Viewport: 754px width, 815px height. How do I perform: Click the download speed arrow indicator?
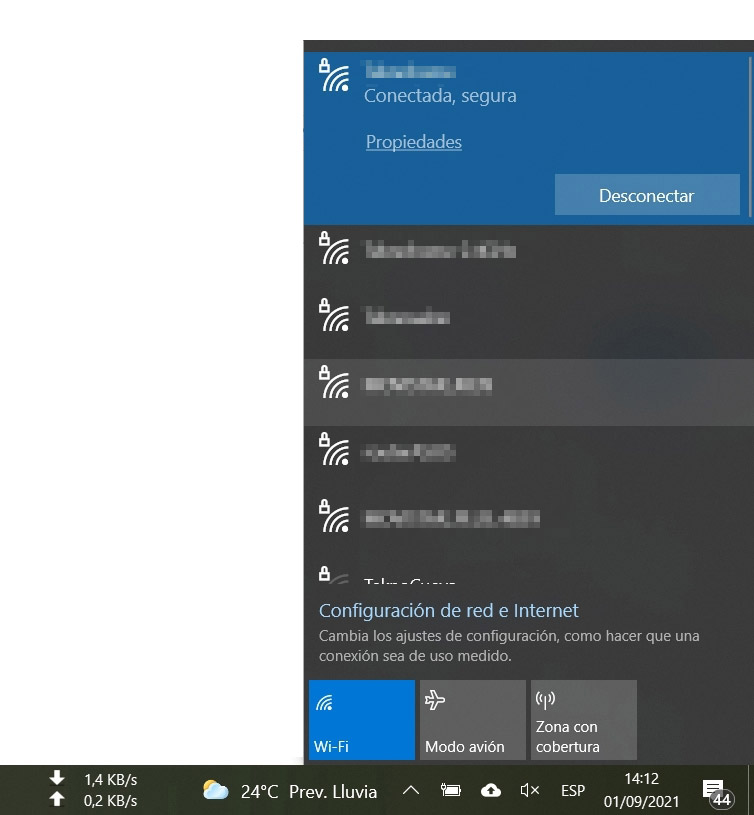[x=57, y=779]
